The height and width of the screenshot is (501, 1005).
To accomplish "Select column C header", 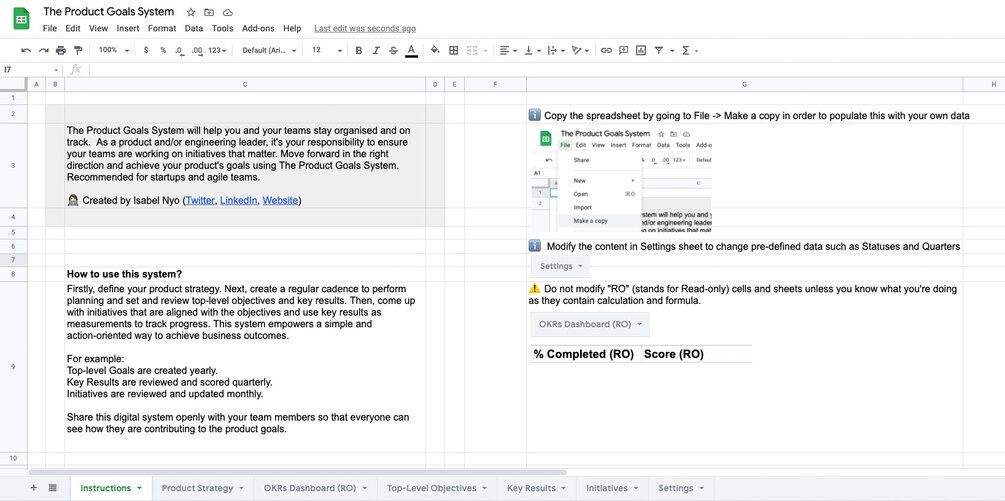I will click(x=245, y=84).
